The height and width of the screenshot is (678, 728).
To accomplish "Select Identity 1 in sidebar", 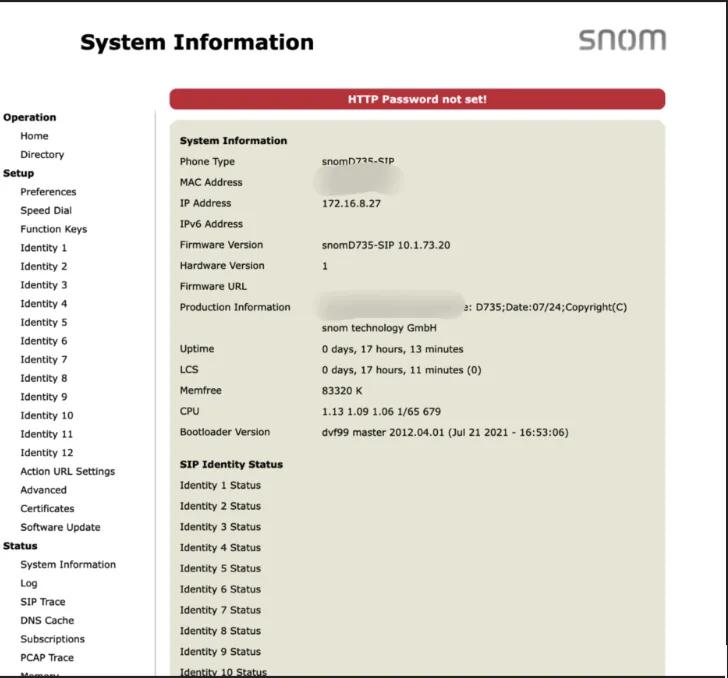I will (x=44, y=248).
